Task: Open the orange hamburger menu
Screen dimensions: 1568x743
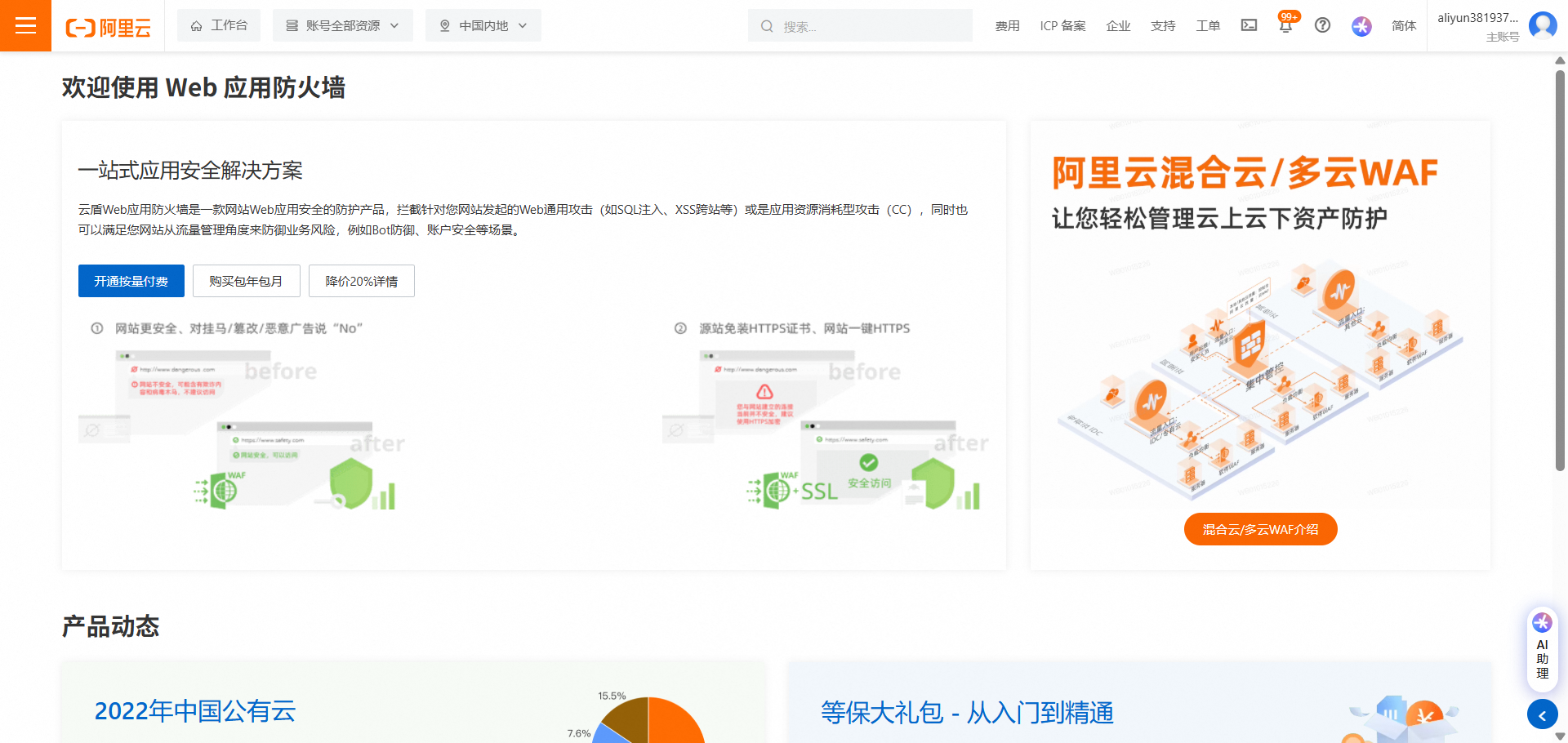Action: tap(25, 25)
